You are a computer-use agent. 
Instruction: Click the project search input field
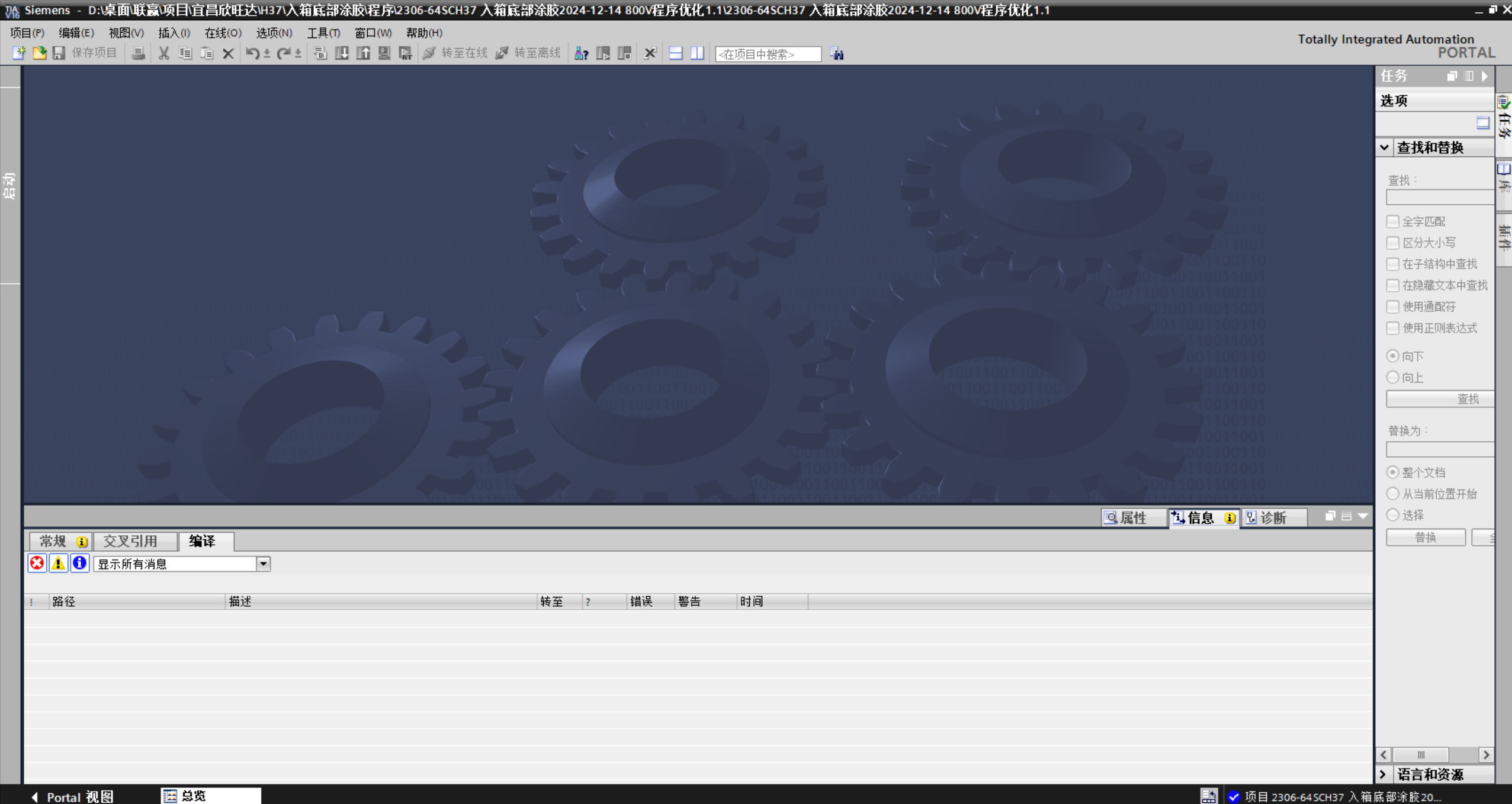coord(768,54)
